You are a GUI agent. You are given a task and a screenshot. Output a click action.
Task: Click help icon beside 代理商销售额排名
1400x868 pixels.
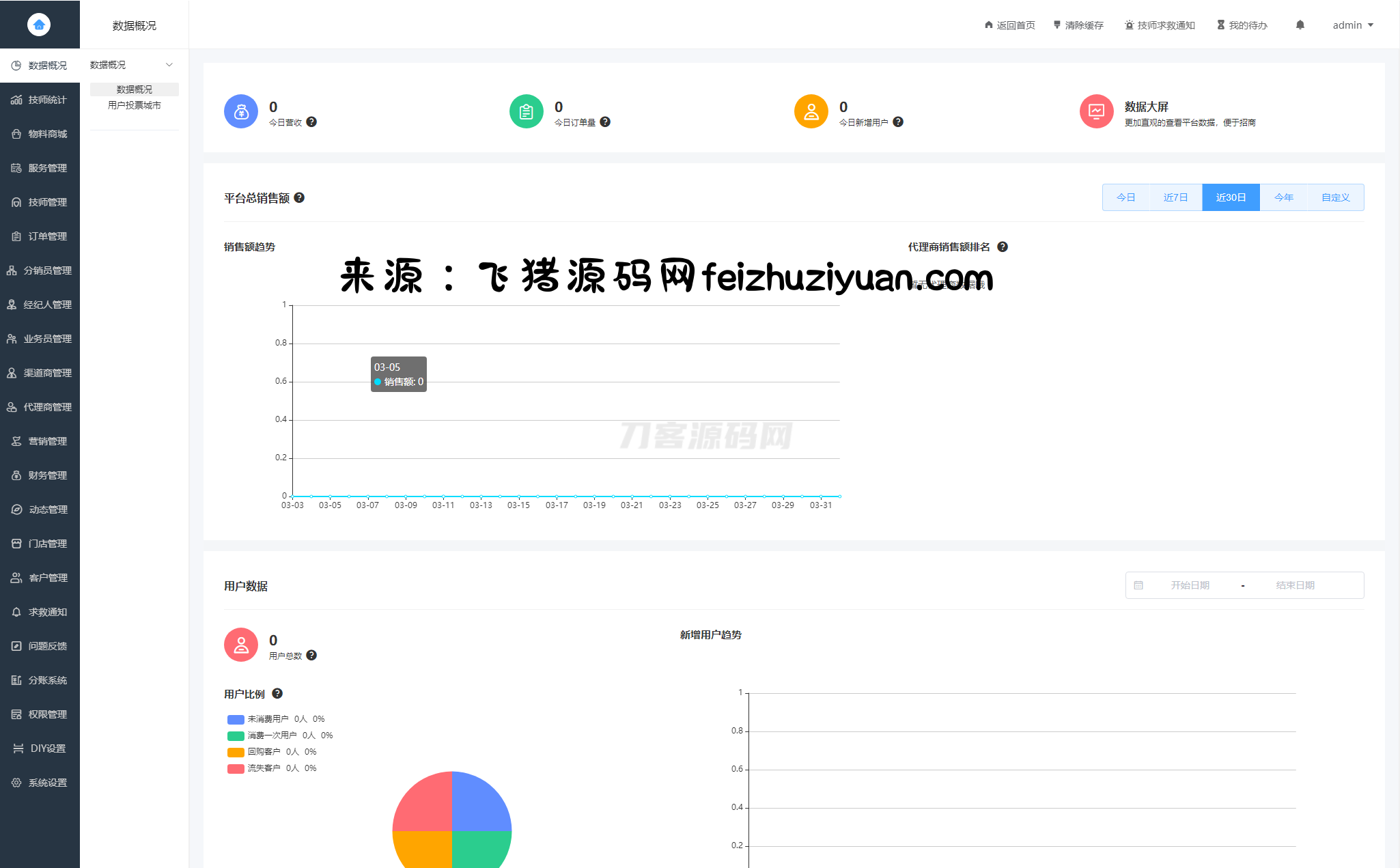point(1003,247)
